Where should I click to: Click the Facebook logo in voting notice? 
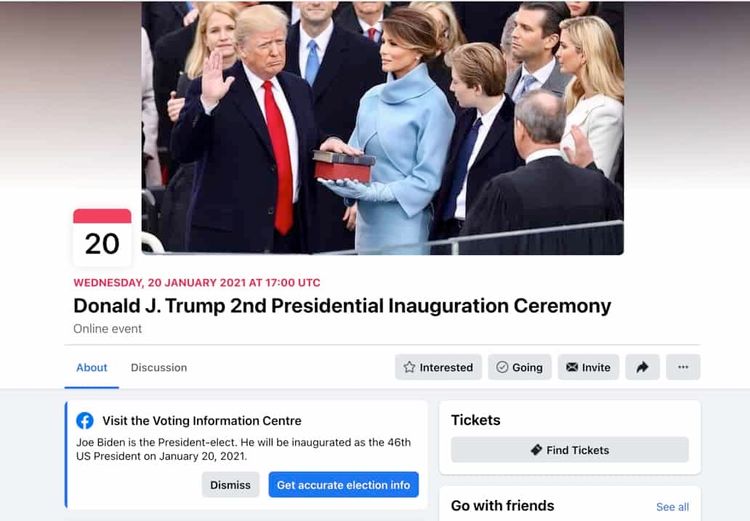coord(85,421)
